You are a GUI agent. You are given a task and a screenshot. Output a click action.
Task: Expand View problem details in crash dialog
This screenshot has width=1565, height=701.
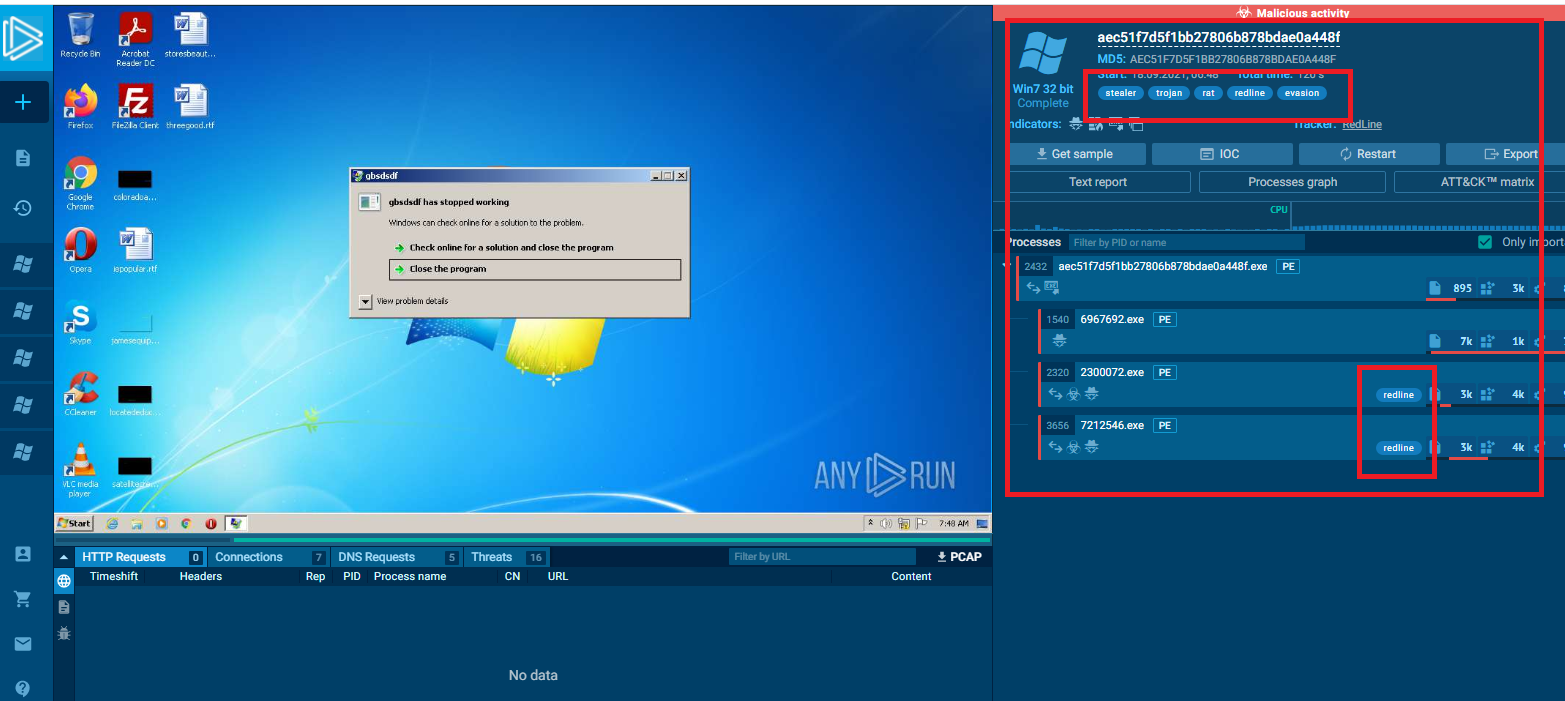click(x=365, y=301)
